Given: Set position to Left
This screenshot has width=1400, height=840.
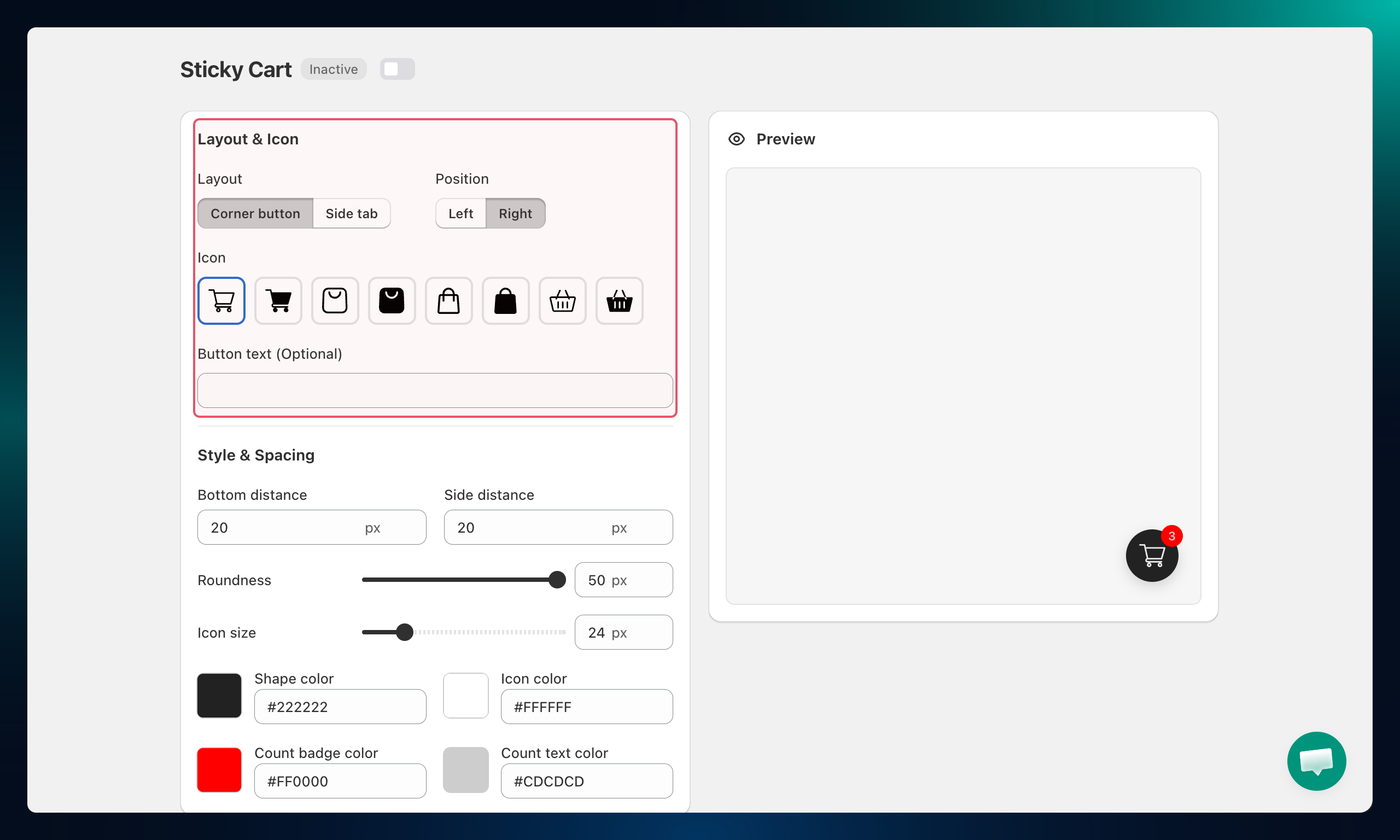Looking at the screenshot, I should pos(460,213).
